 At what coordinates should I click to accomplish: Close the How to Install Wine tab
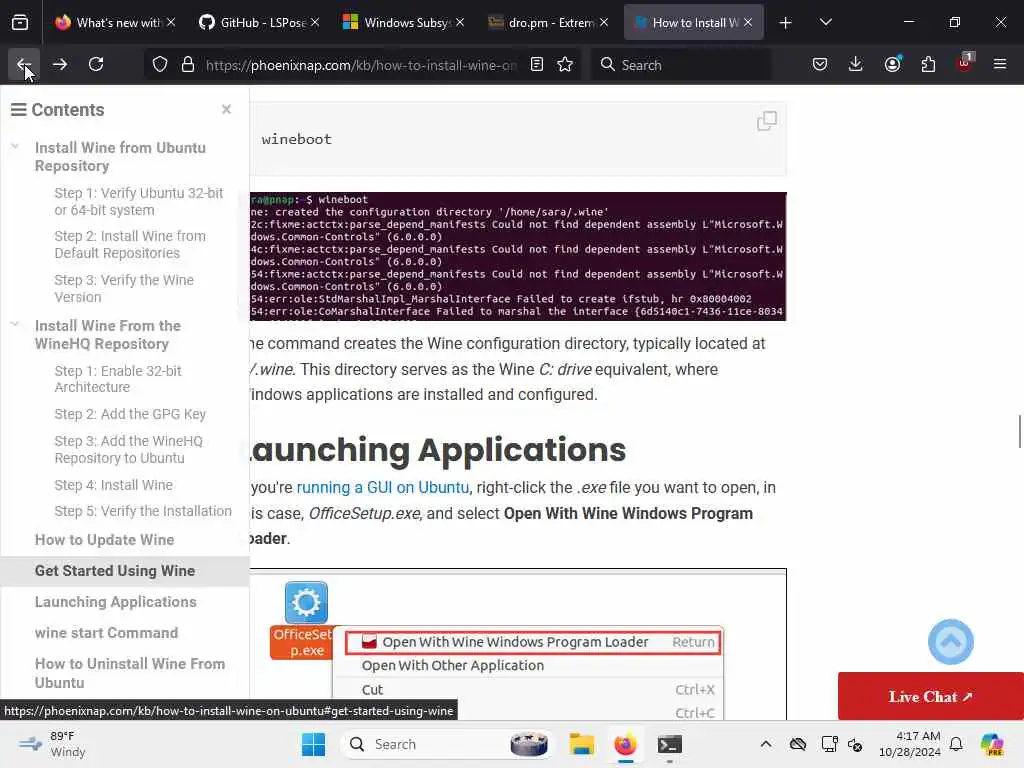click(748, 22)
